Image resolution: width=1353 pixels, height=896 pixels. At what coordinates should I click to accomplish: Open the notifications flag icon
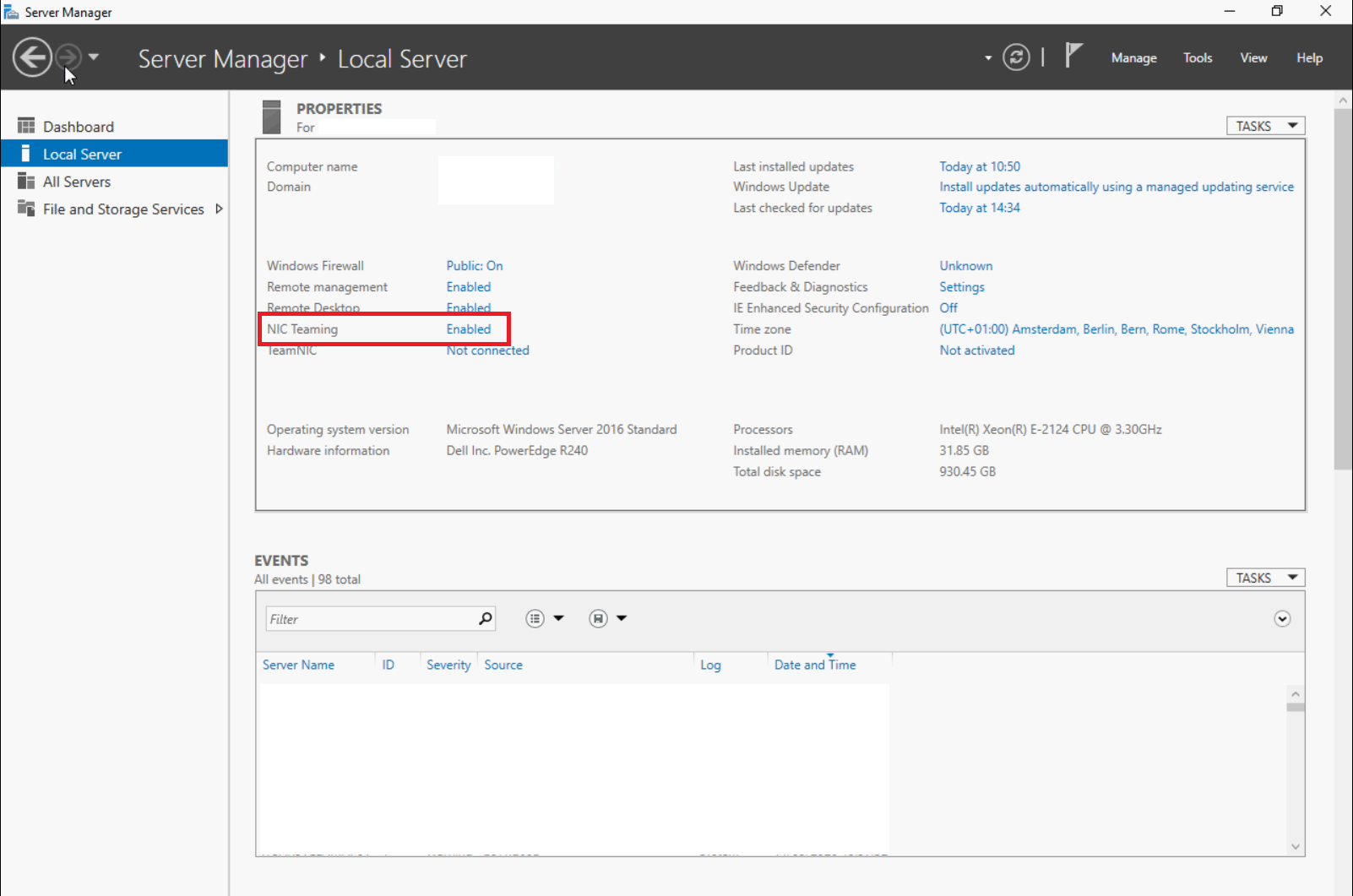point(1073,56)
